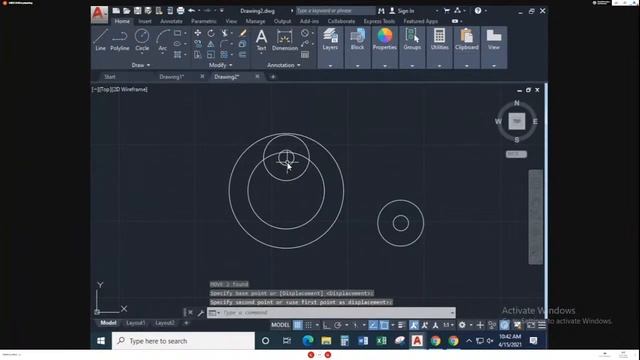Viewport: 640px width, 360px height.
Task: Click the Save icon in quick access toolbar
Action: pyautogui.click(x=138, y=11)
